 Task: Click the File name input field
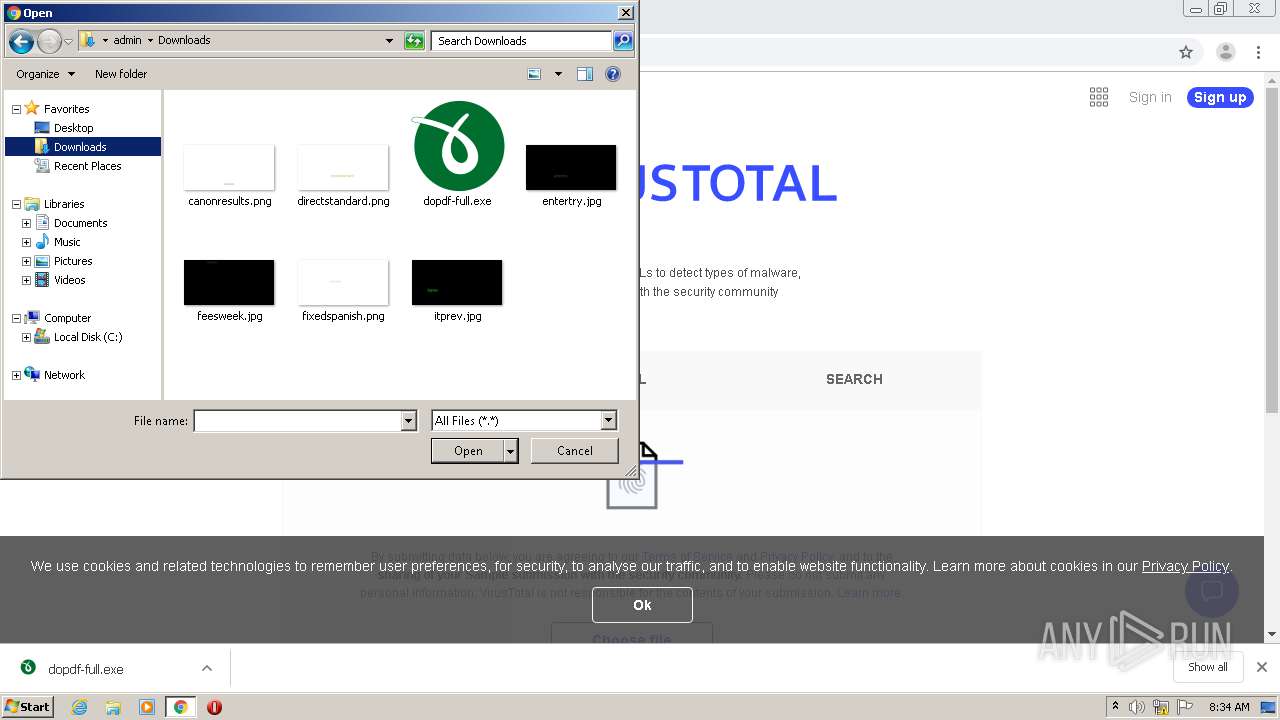click(x=297, y=421)
